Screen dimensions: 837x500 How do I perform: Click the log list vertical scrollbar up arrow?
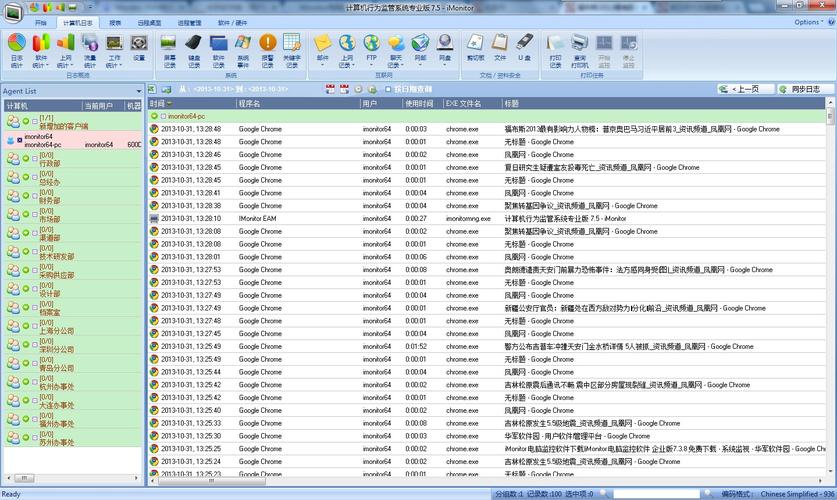(x=830, y=102)
